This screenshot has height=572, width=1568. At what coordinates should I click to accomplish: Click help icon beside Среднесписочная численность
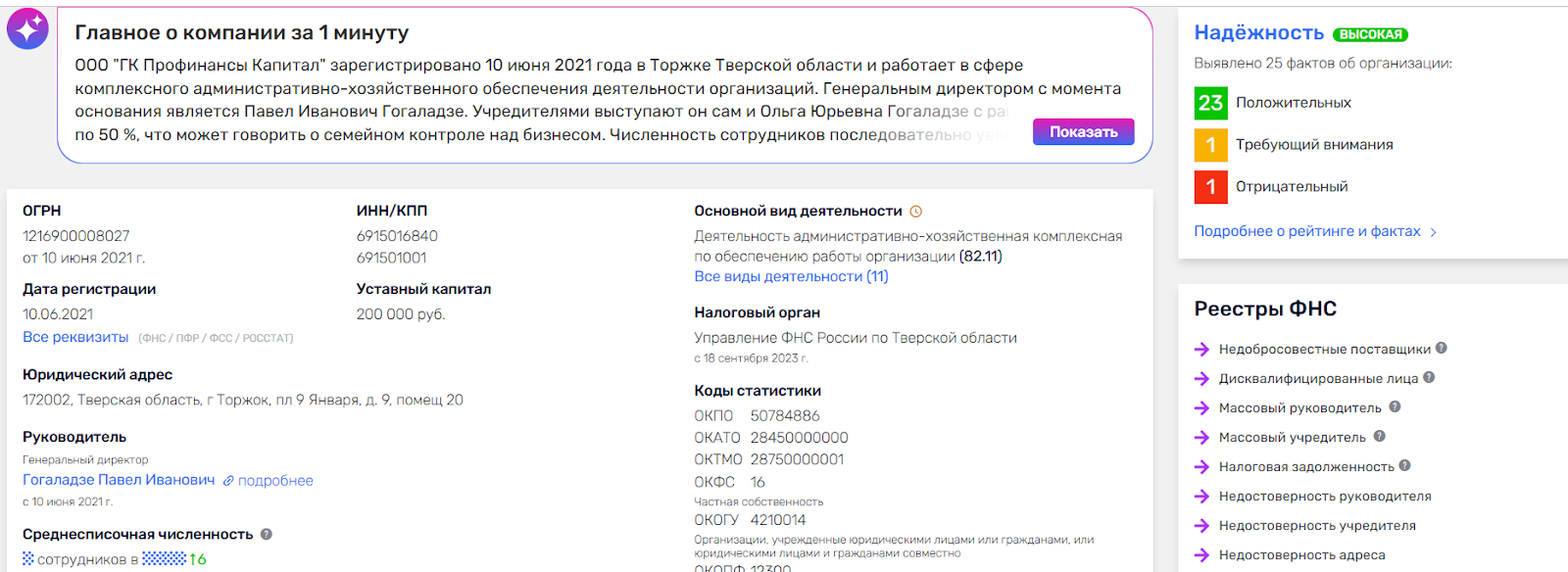(267, 534)
